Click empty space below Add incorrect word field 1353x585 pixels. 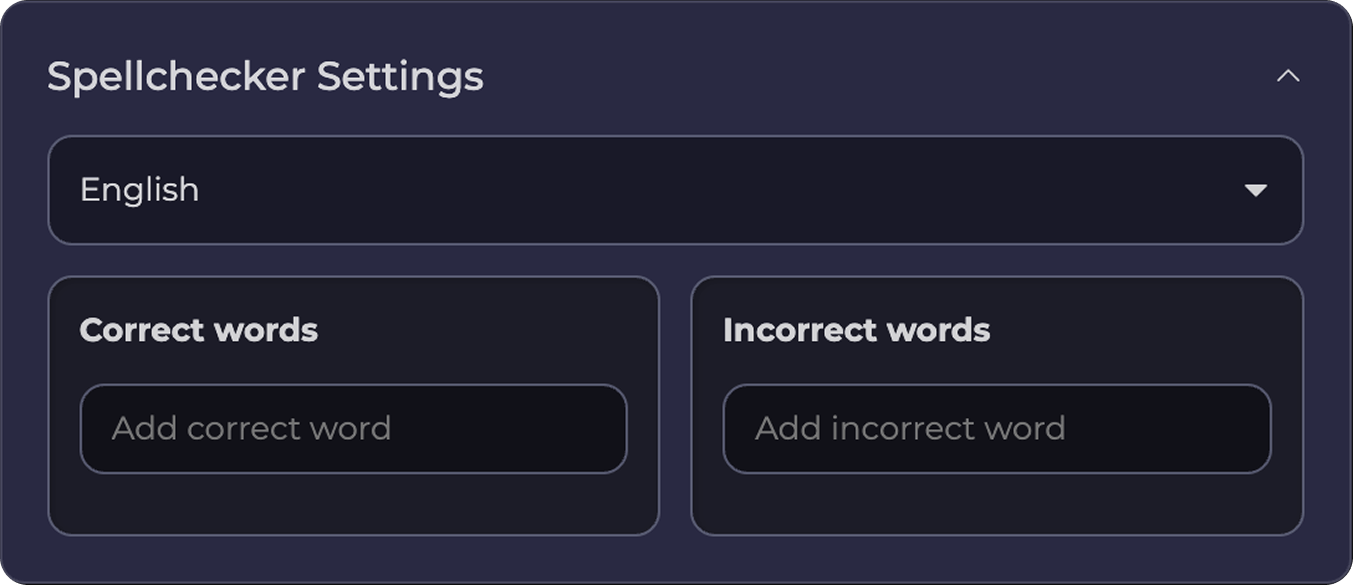[x=996, y=504]
